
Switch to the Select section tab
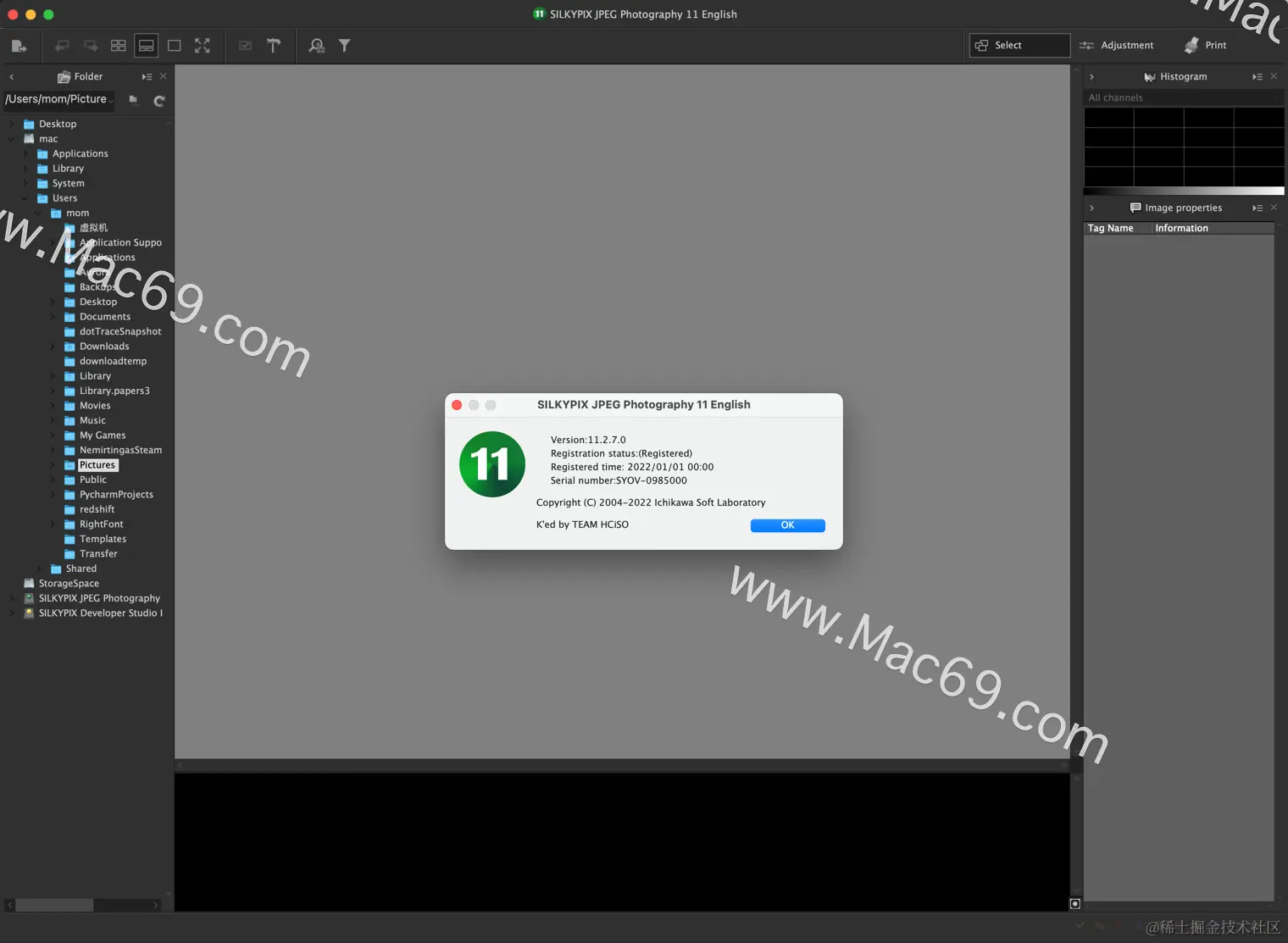tap(1019, 45)
